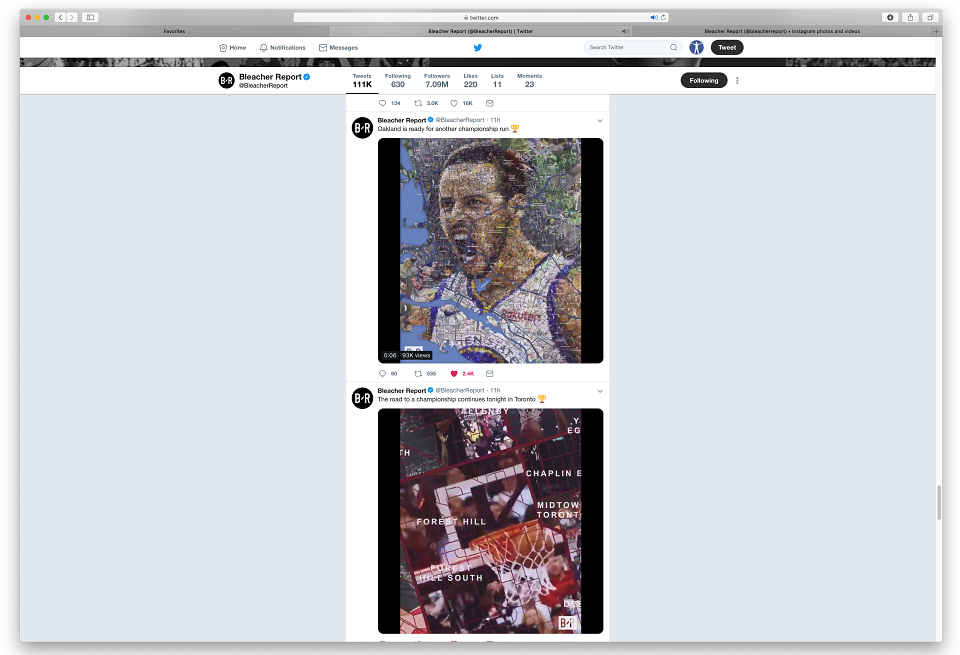The width and height of the screenshot is (960, 655).
Task: Open Twitter Messages
Action: coord(338,48)
